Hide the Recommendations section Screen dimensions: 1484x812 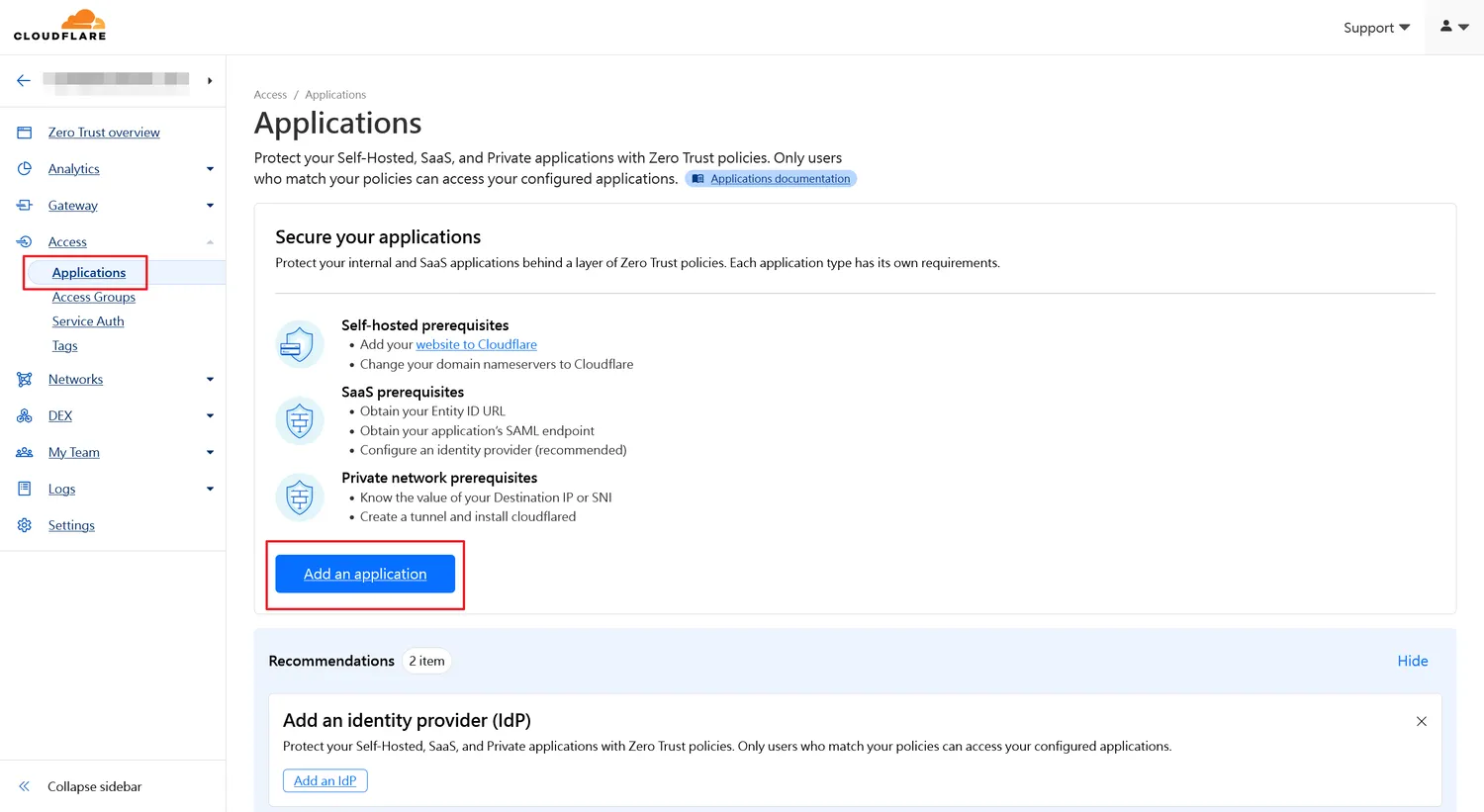pos(1412,661)
